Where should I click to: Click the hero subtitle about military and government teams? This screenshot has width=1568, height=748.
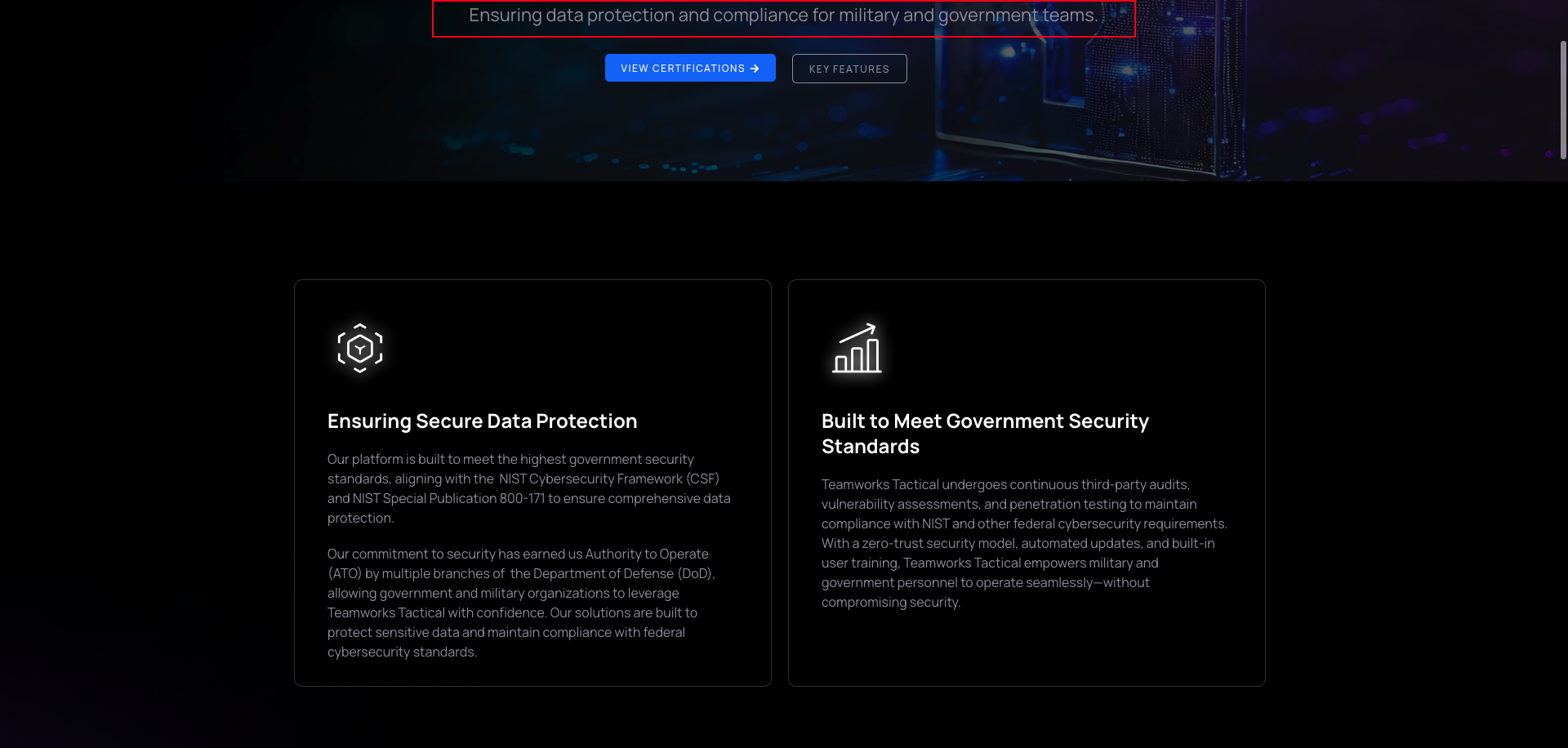pos(783,16)
